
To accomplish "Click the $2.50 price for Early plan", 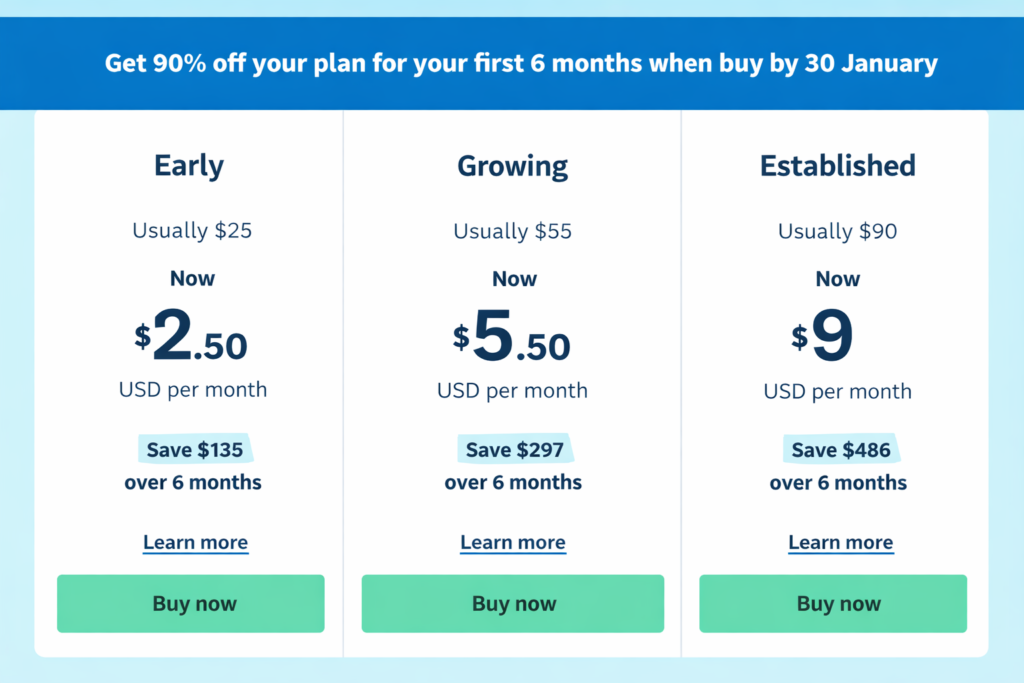I will [191, 340].
